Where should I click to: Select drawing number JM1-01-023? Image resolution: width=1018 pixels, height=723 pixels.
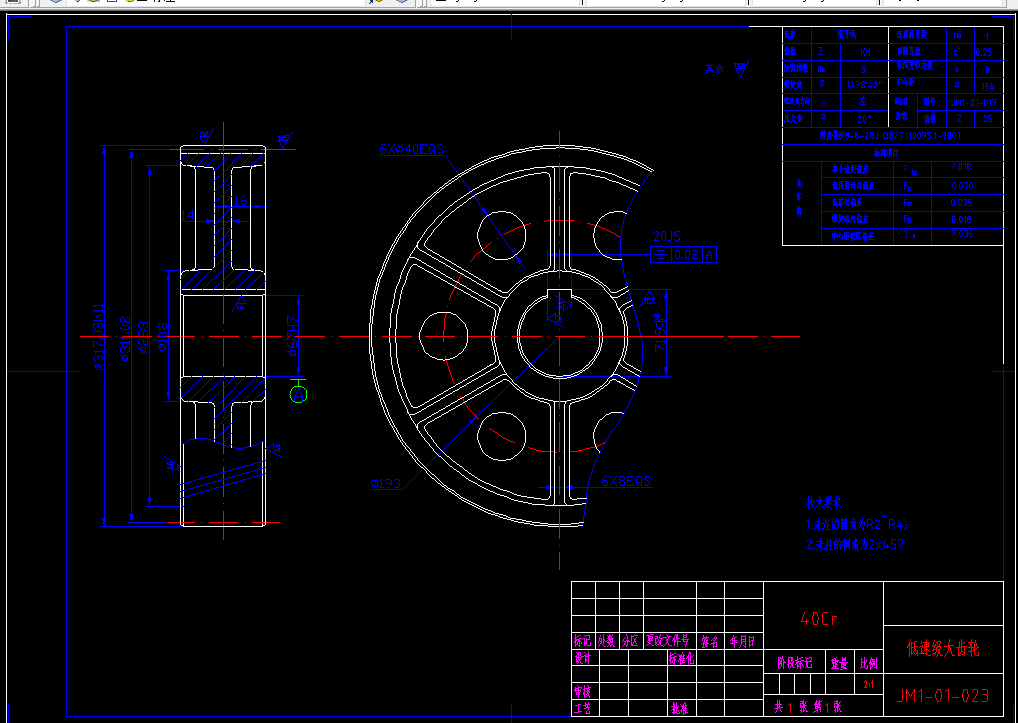(x=943, y=696)
